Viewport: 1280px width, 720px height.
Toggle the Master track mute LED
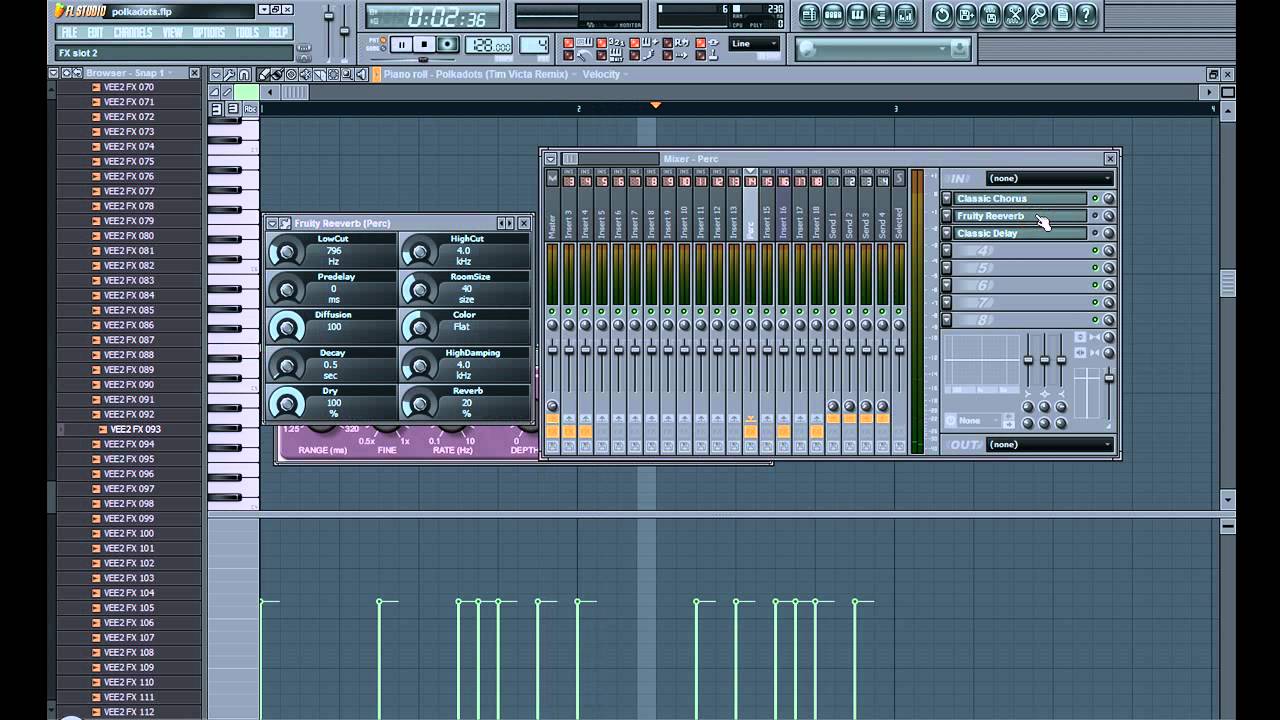point(552,311)
